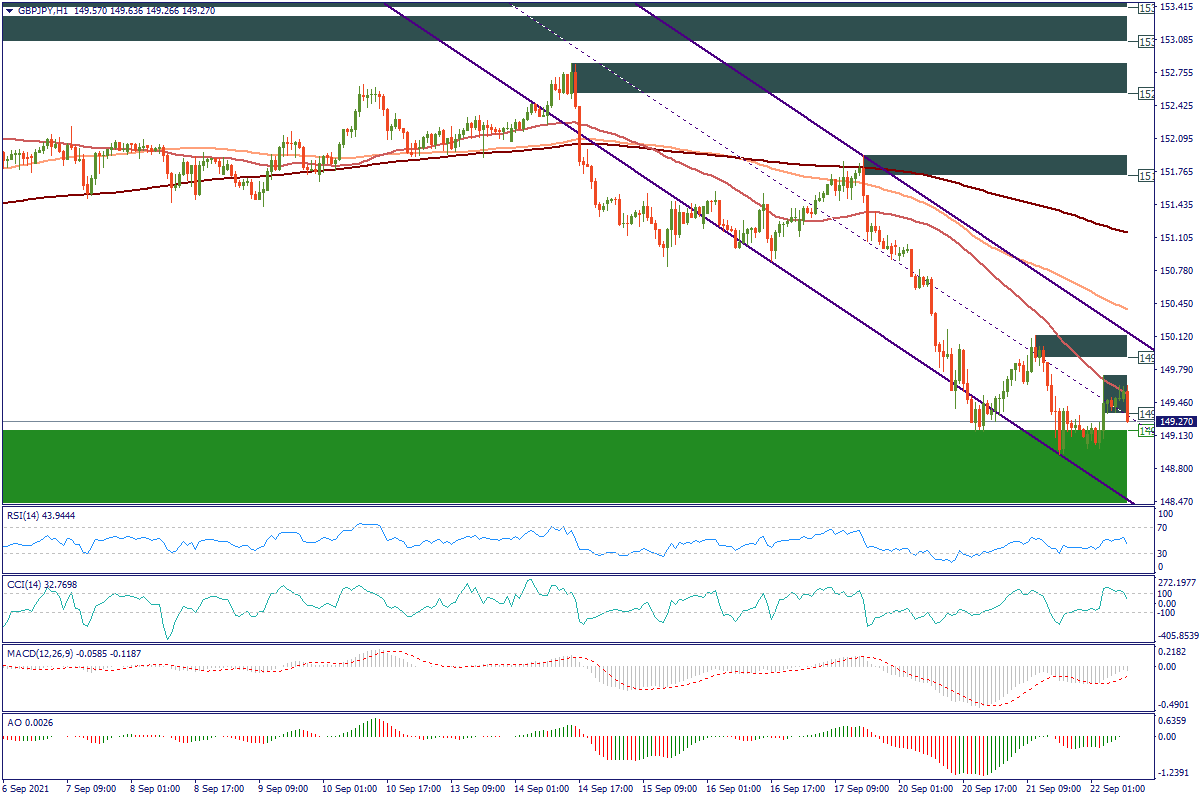Click the 6 Sep 2021 date label
This screenshot has height=800, width=1200.
[x=28, y=789]
